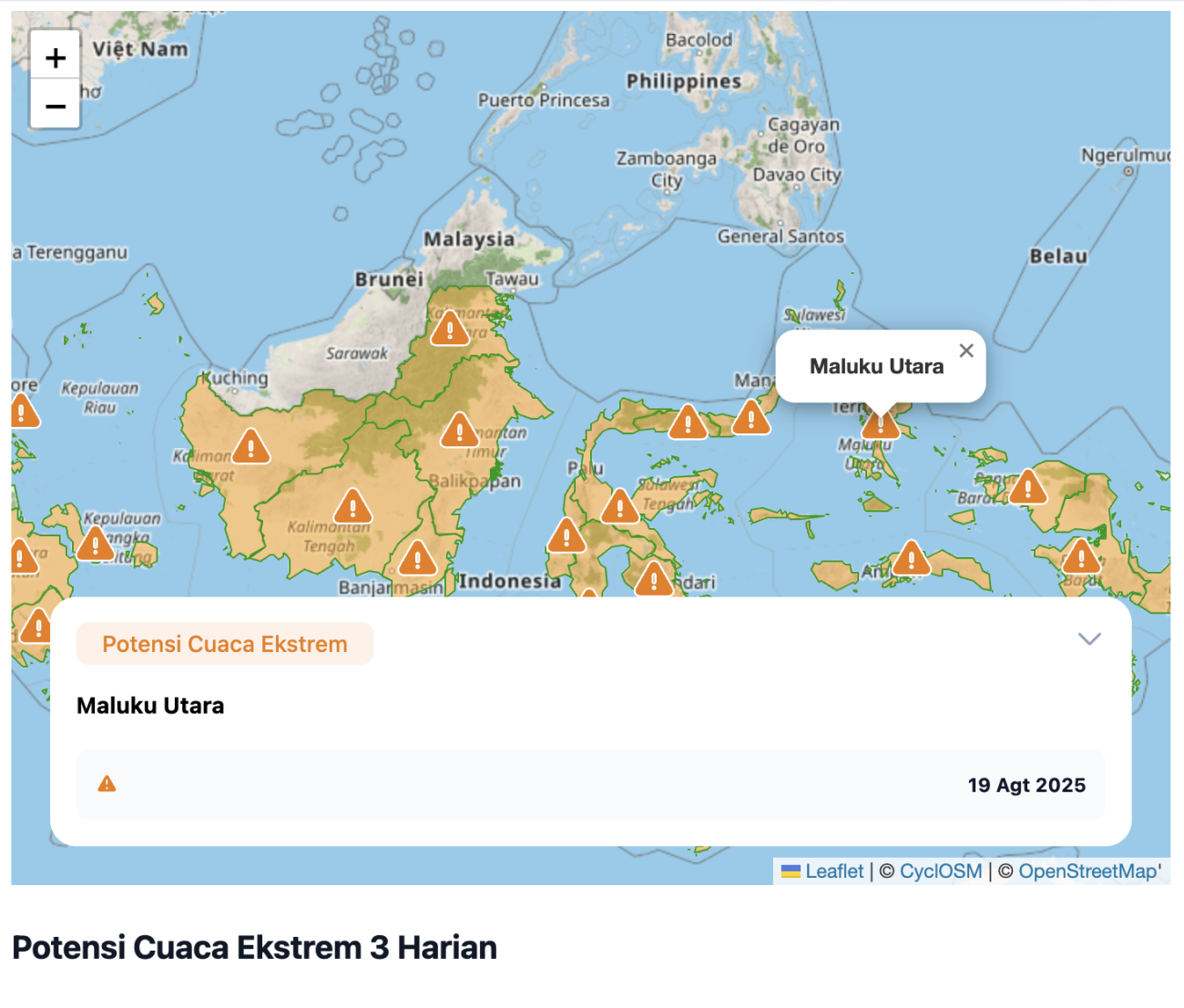Click the Kalimantan Timur warning marker
Viewport: 1184px width, 1008px height.
460,430
